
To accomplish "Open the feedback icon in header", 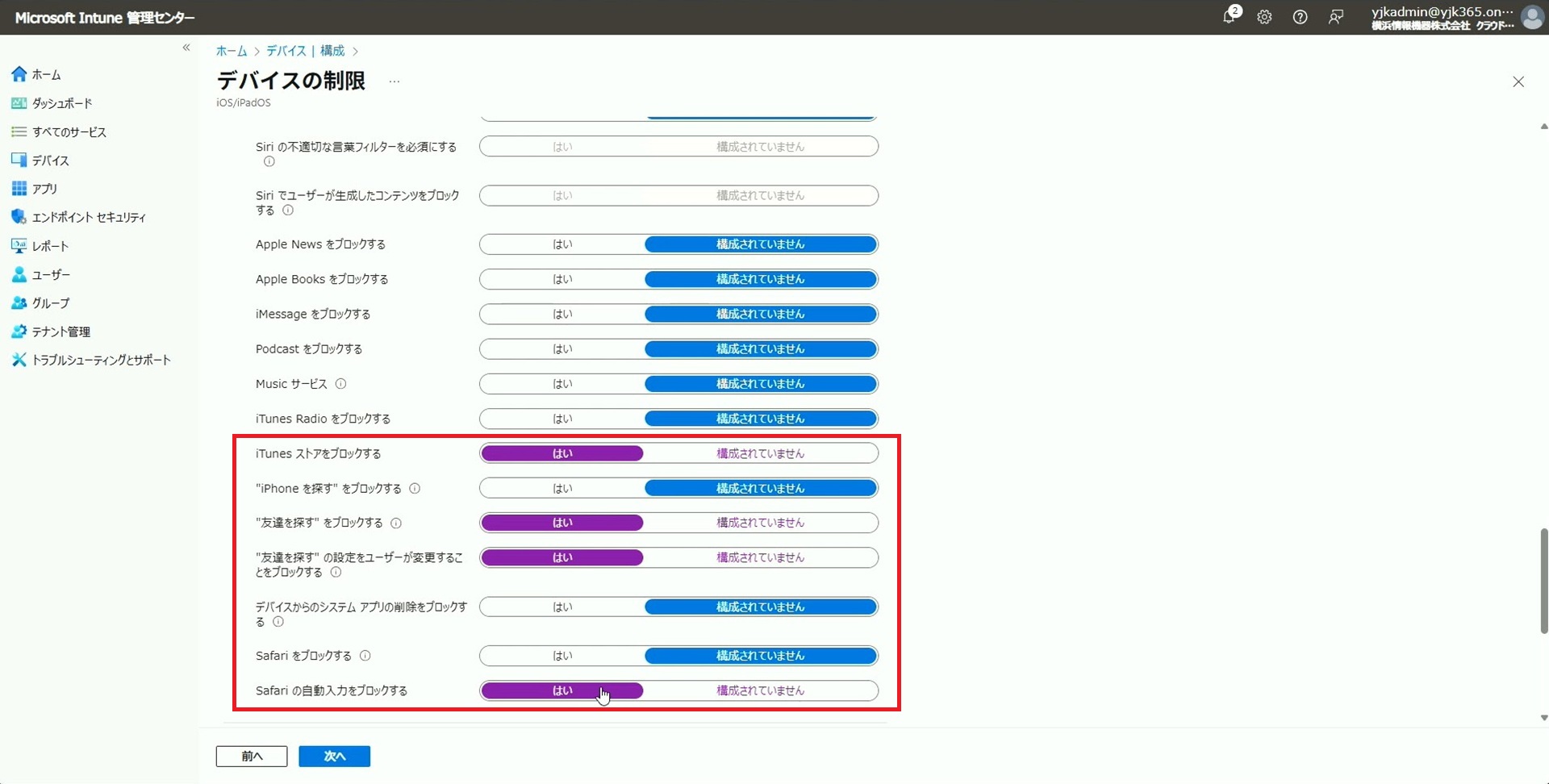I will [x=1336, y=17].
